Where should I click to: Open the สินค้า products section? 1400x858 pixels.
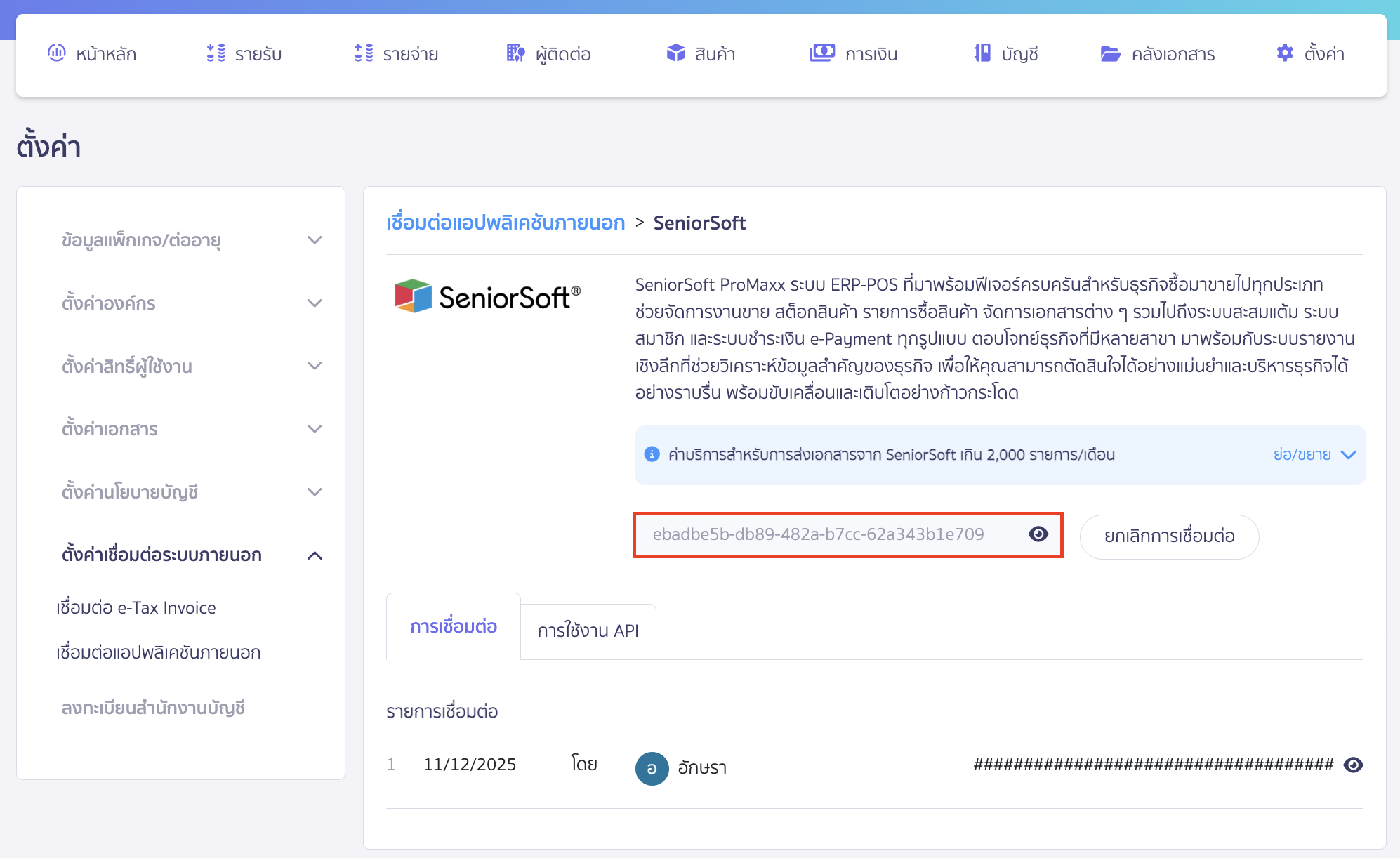click(x=675, y=52)
